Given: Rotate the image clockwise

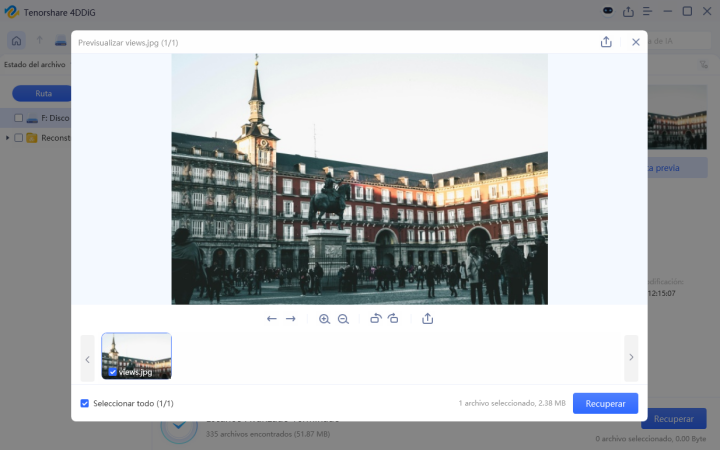Looking at the screenshot, I should click(x=394, y=319).
